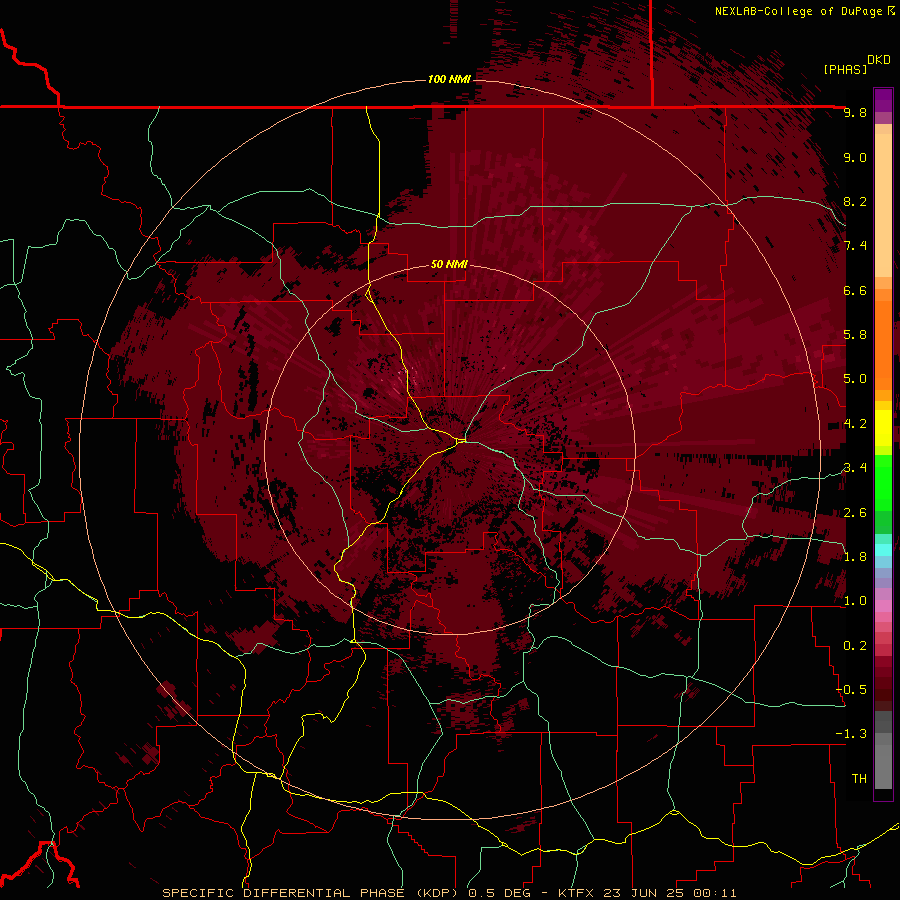Screen dimensions: 900x900
Task: Click the 7.4 value on color scale
Action: point(855,246)
